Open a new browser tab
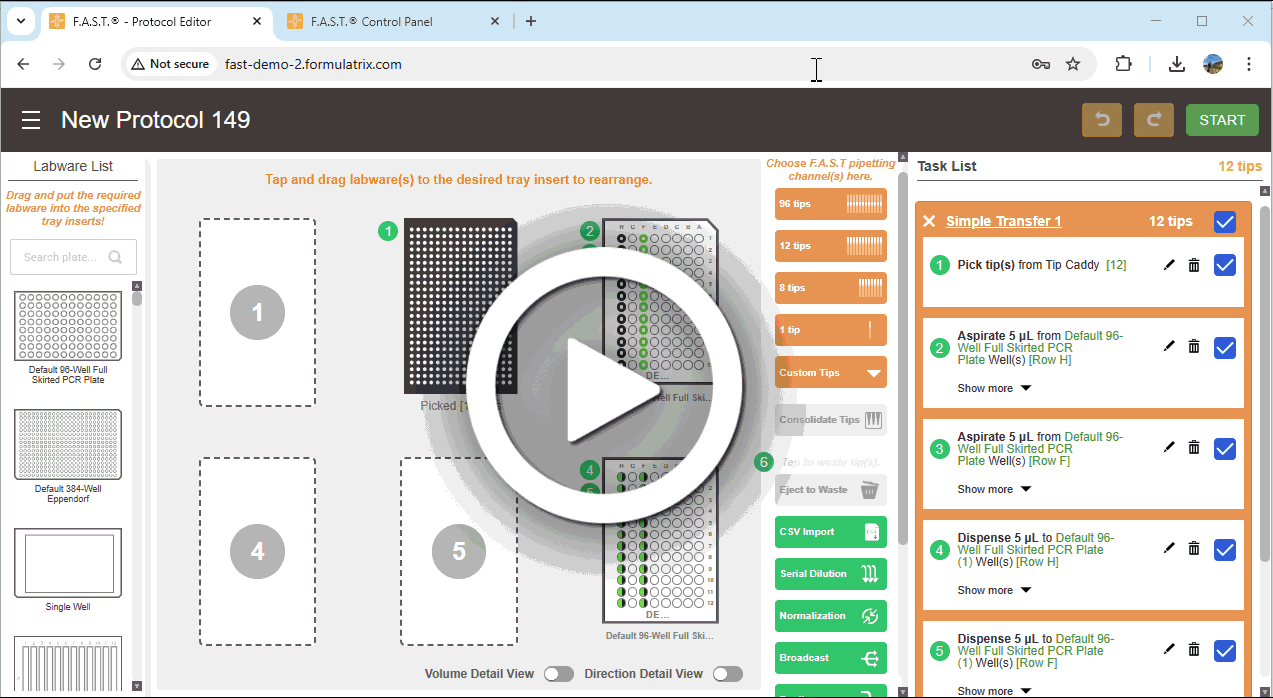This screenshot has width=1273, height=698. tap(531, 21)
